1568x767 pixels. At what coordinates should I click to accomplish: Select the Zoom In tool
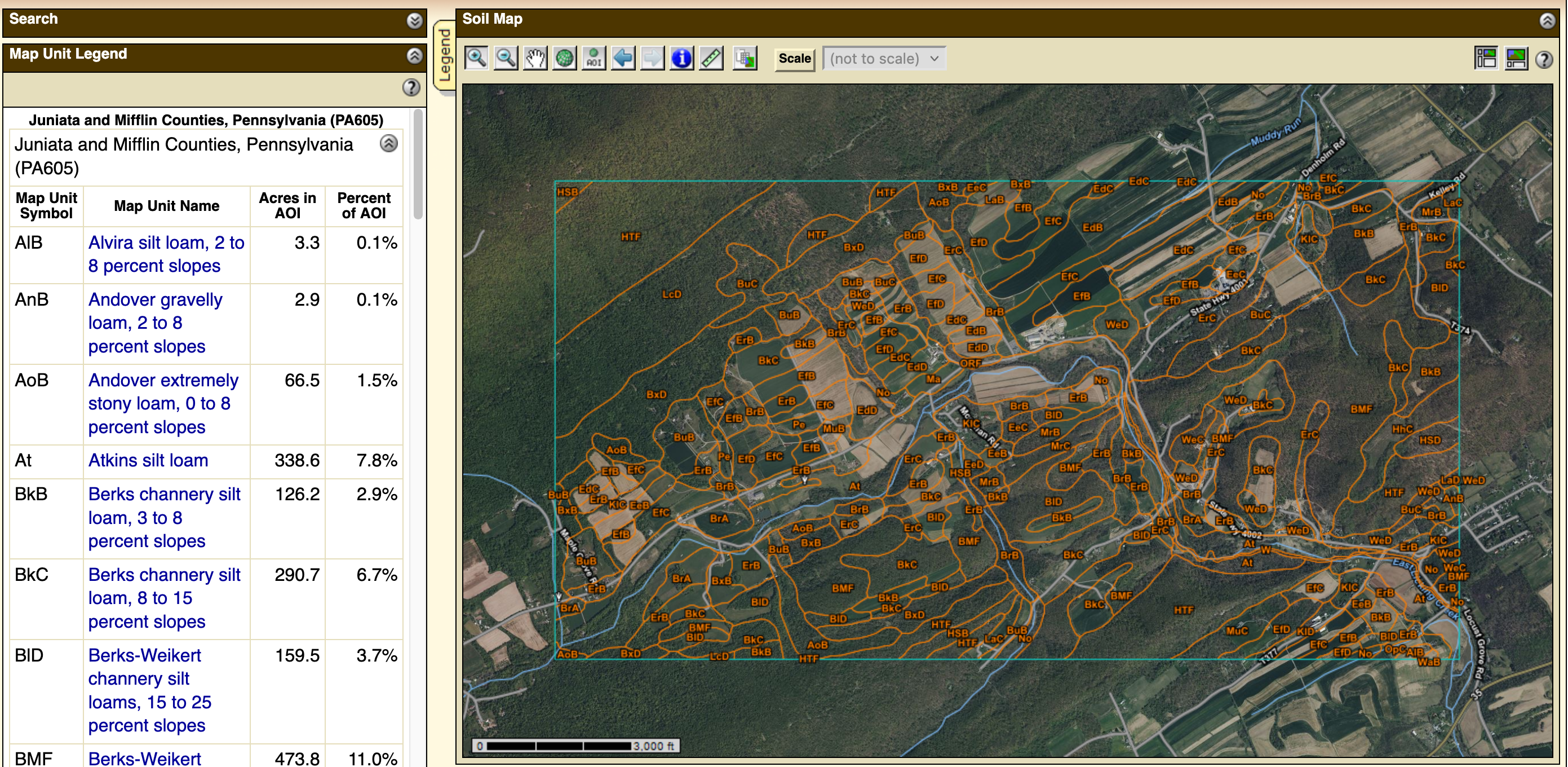[x=476, y=59]
